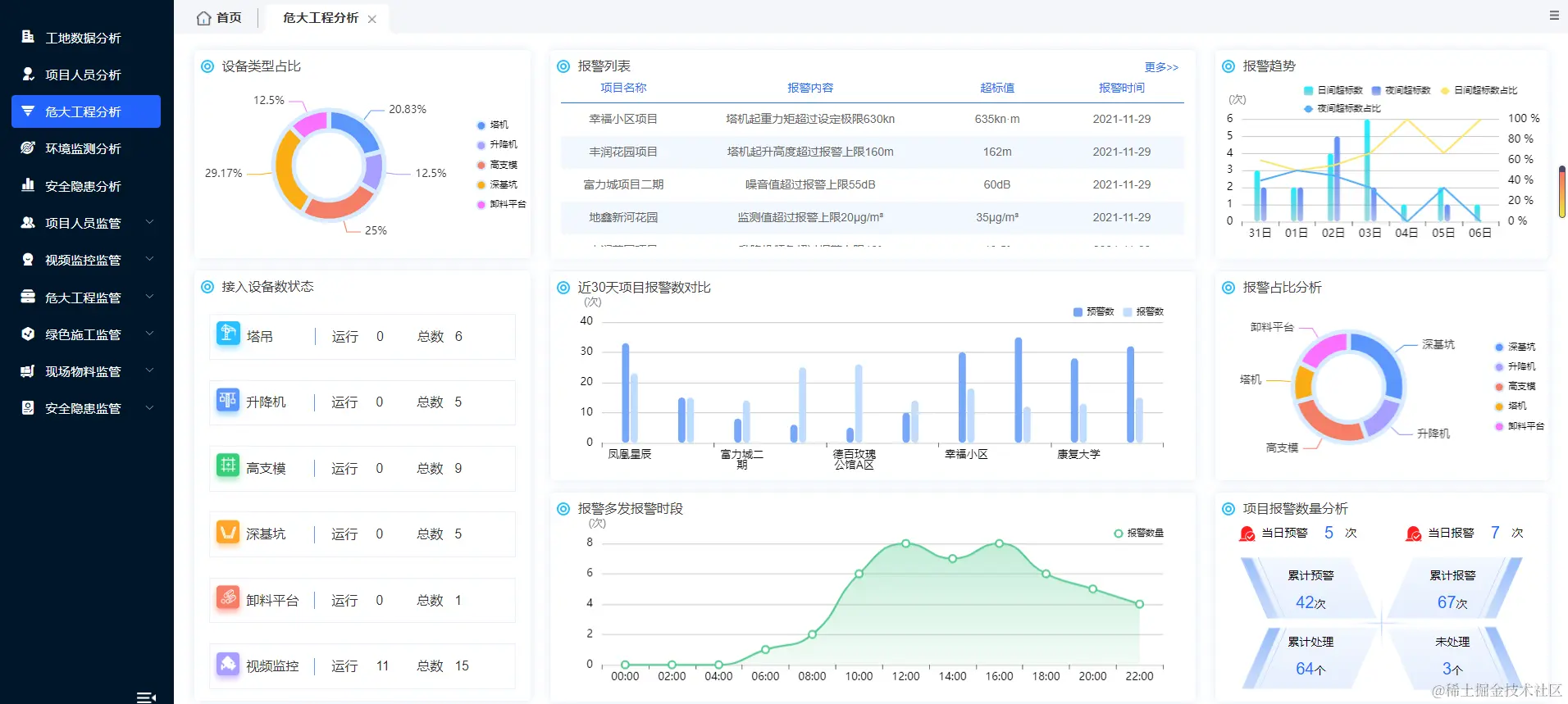The width and height of the screenshot is (1568, 704).
Task: Click red 25% donut segment
Action: (340, 205)
